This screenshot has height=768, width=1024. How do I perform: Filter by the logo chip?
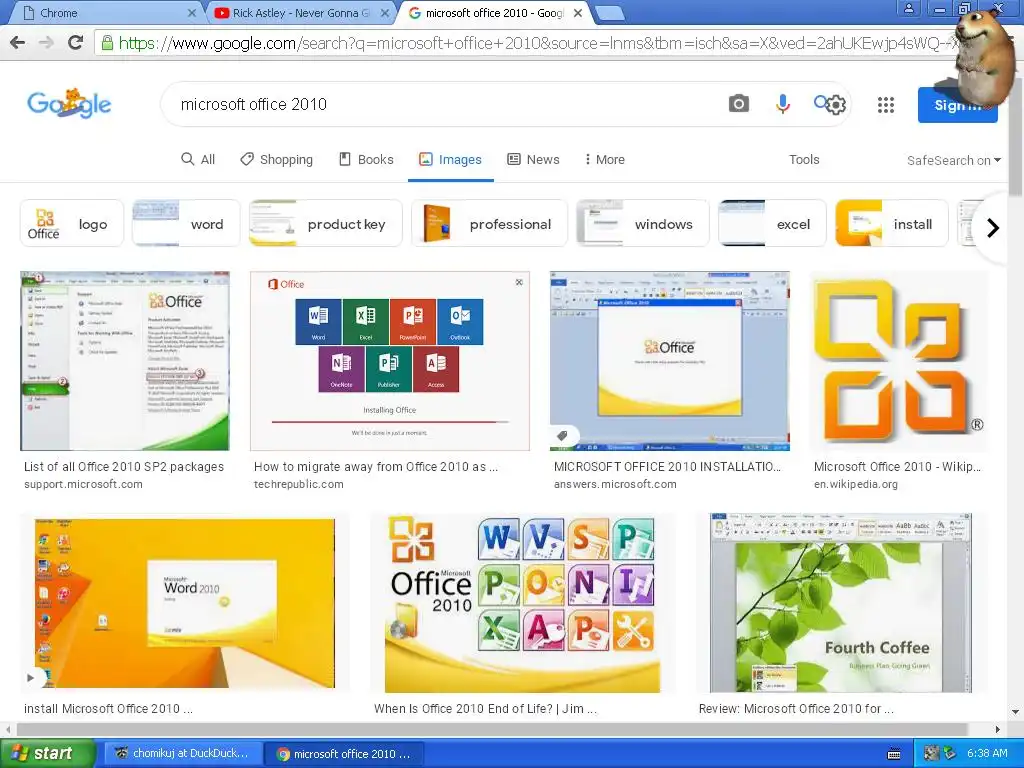point(72,223)
